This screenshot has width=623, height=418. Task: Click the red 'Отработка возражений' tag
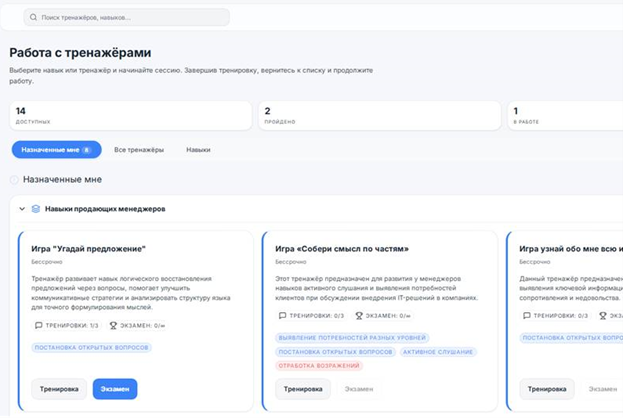(x=319, y=366)
